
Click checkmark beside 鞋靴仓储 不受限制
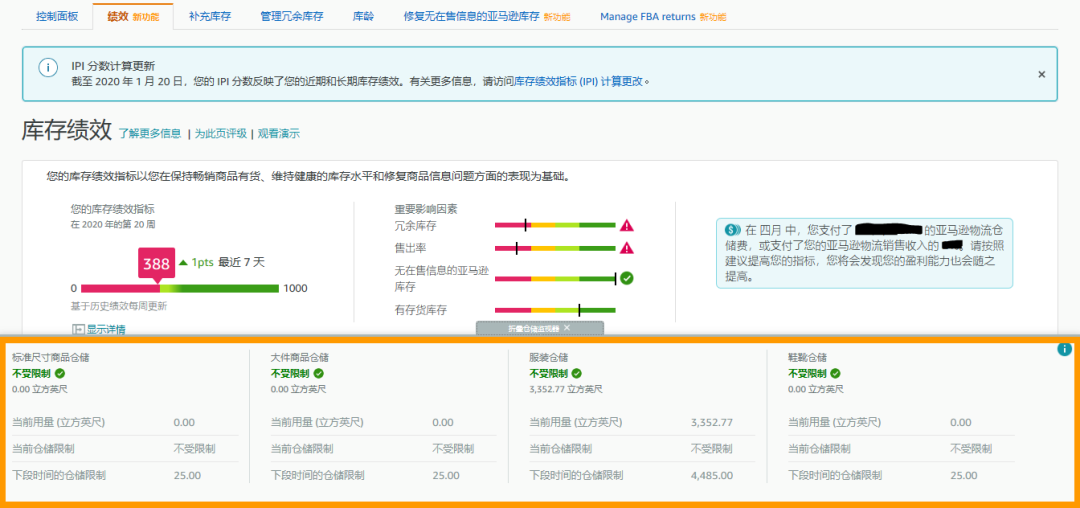click(835, 373)
